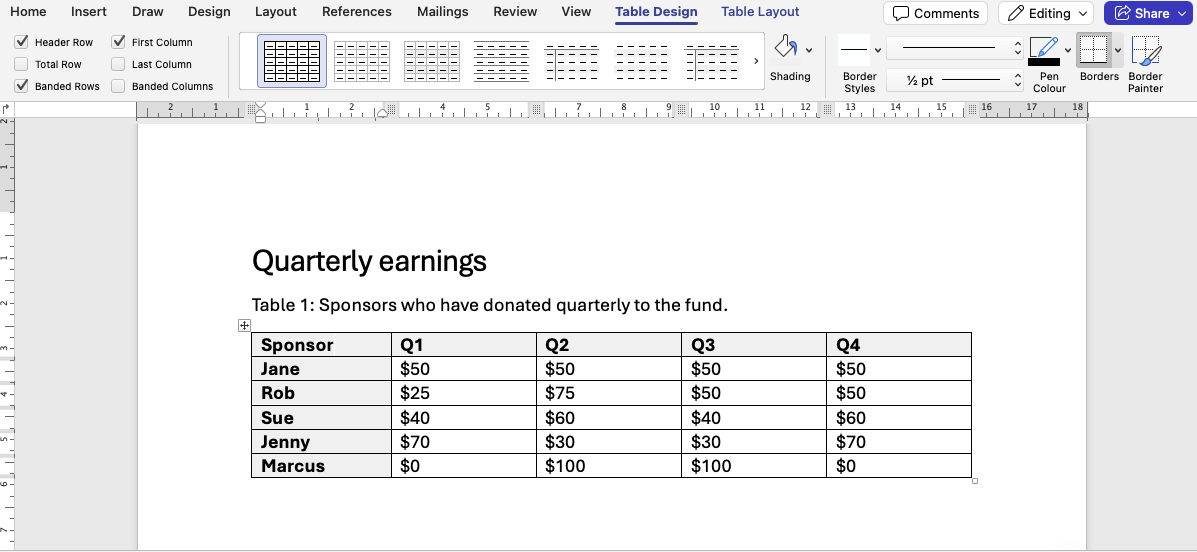
Task: Go to the References tab
Action: tap(357, 11)
